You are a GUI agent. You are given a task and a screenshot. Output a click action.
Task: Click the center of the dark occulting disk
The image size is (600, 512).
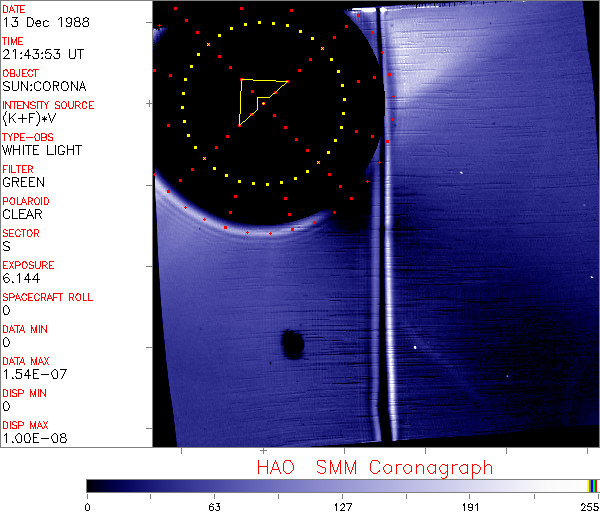click(x=263, y=105)
